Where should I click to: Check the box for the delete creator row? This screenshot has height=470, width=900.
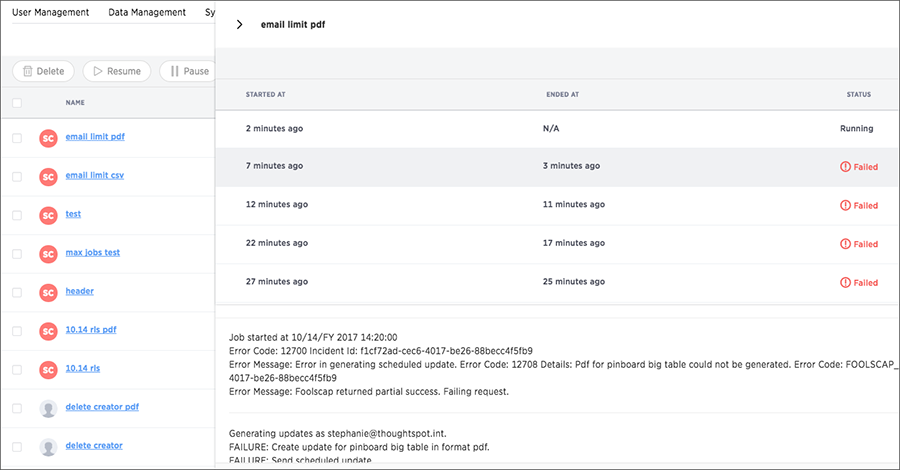point(17,446)
